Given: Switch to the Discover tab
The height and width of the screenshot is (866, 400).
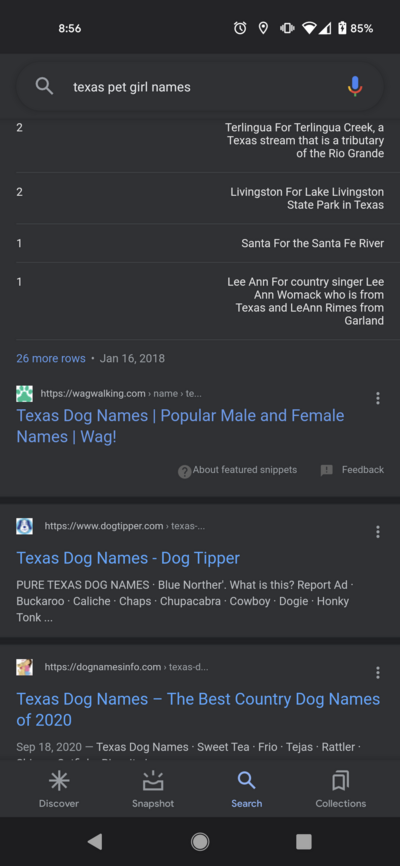Looking at the screenshot, I should (59, 790).
